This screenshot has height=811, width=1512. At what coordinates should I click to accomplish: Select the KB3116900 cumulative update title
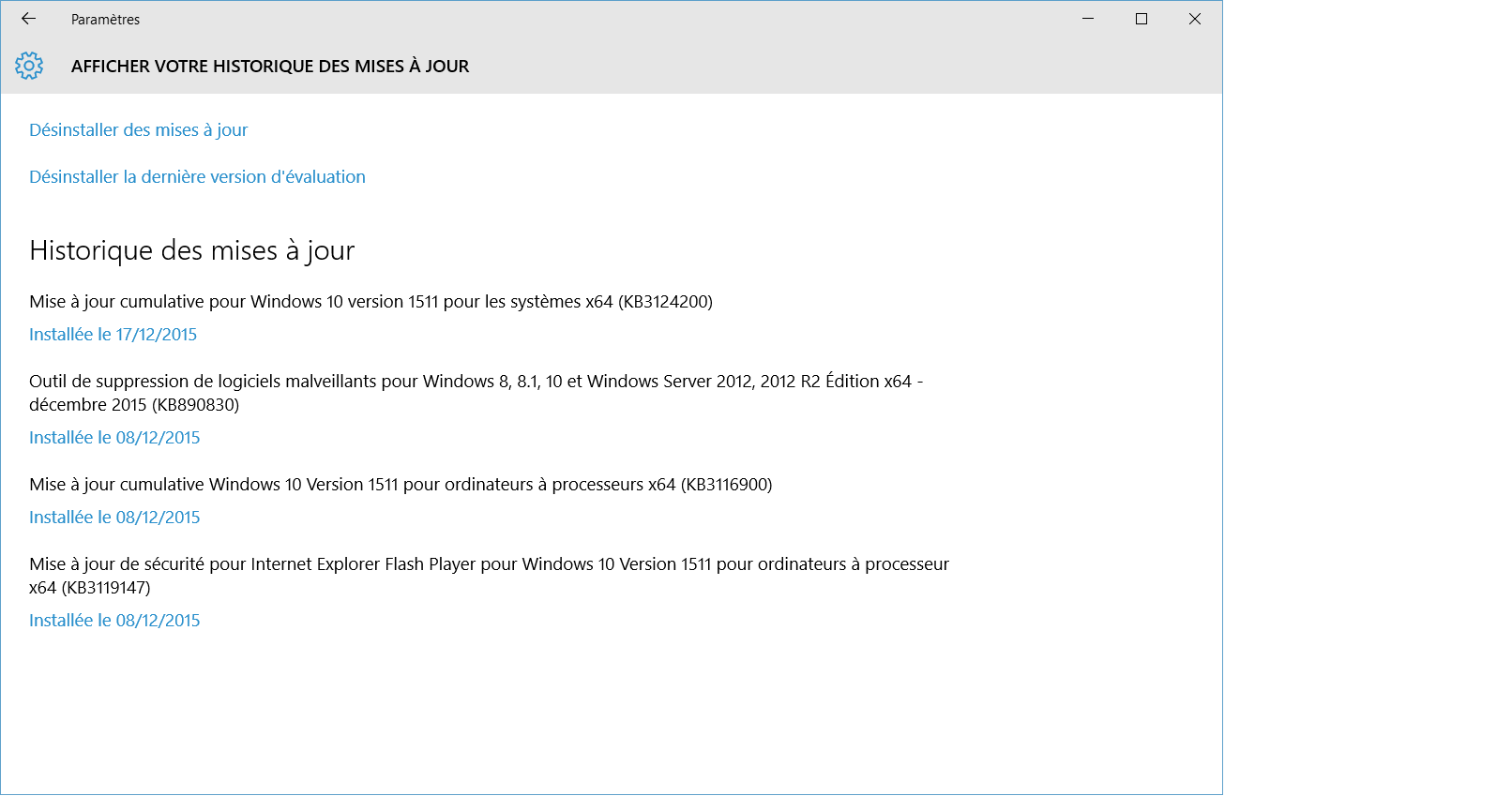point(401,485)
